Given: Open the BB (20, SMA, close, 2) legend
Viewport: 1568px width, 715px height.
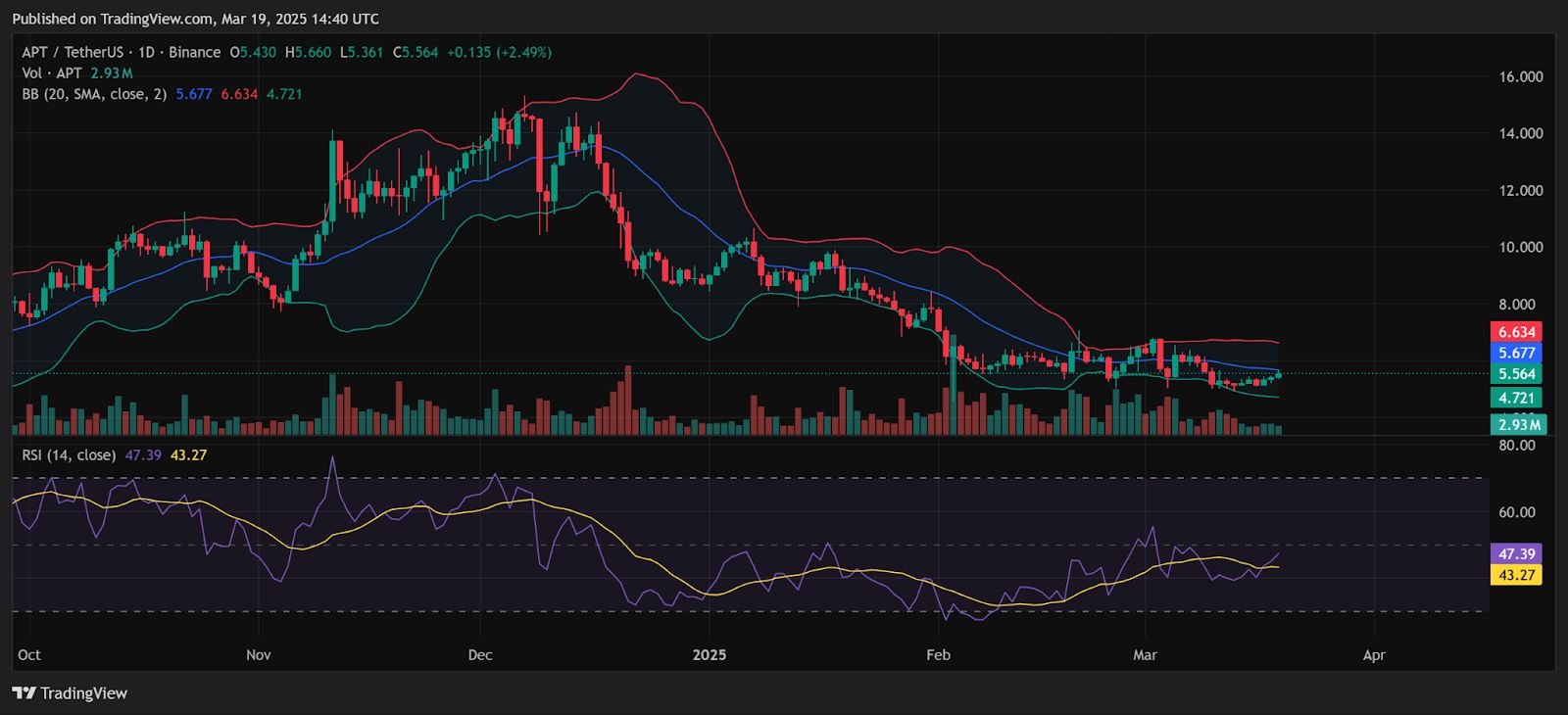Looking at the screenshot, I should pos(94,94).
